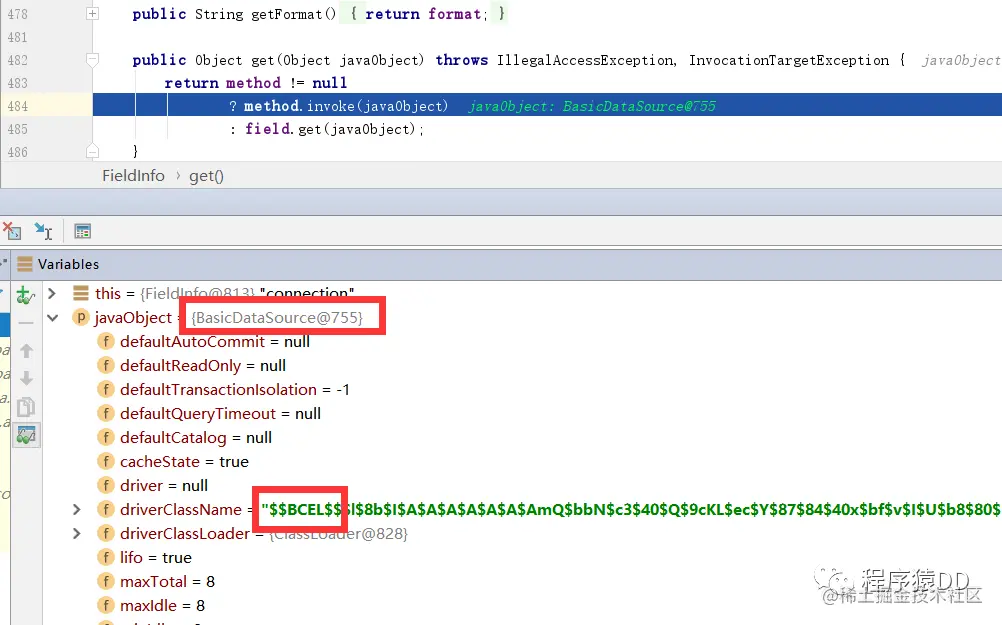1002x625 pixels.
Task: Expand the 'this' variable node
Action: pos(52,293)
